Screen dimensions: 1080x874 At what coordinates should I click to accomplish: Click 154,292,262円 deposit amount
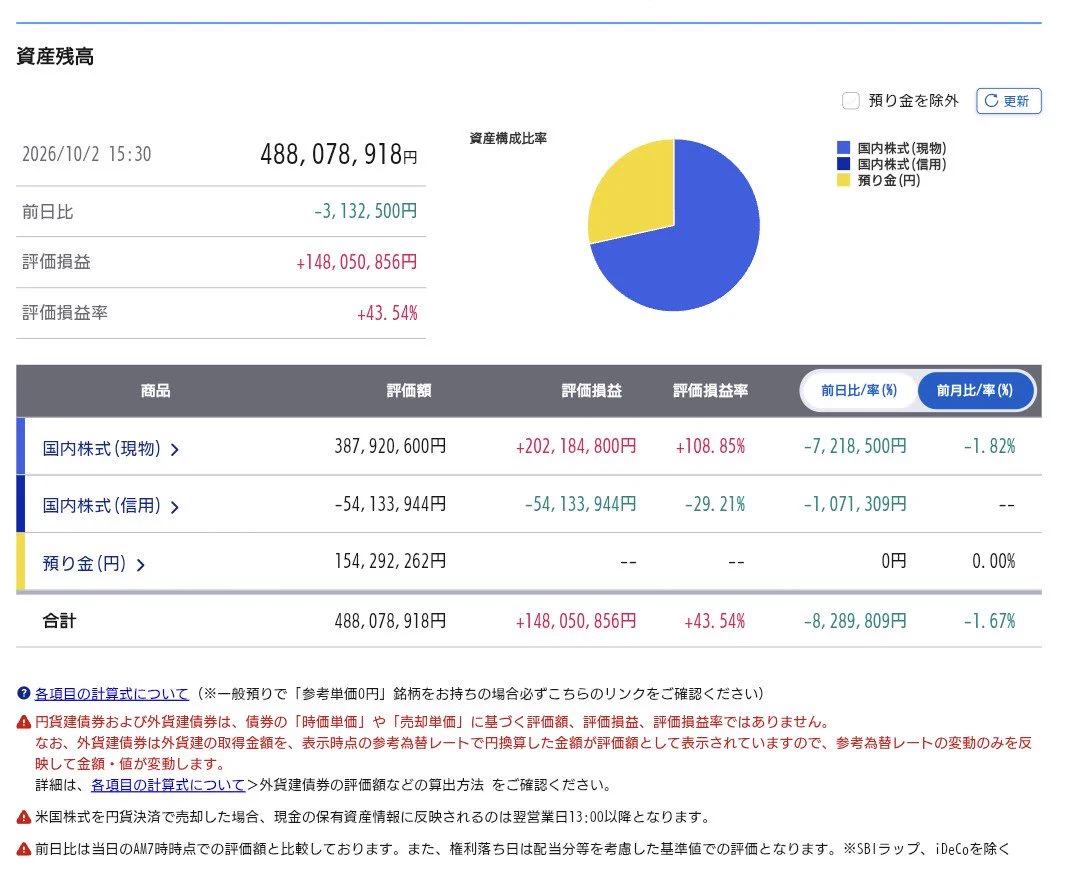point(390,561)
